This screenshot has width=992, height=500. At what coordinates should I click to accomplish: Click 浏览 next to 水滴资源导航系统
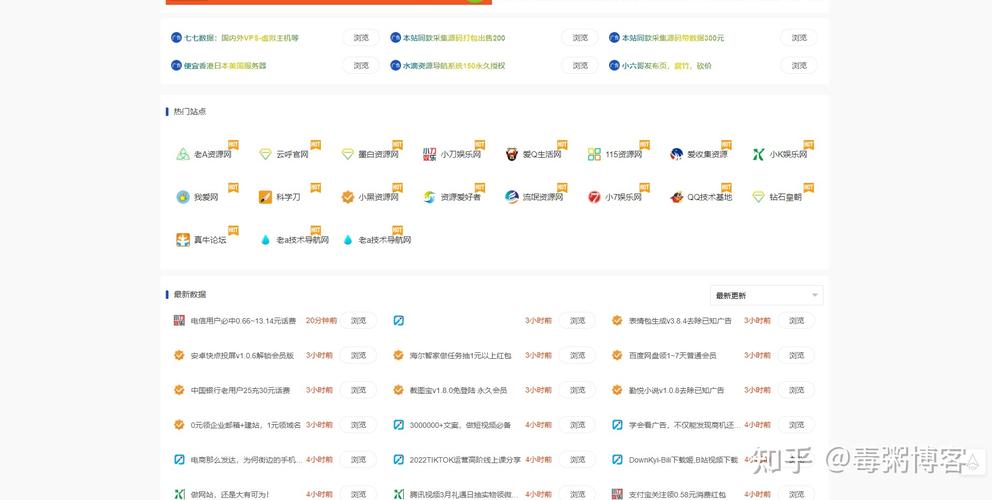coord(580,65)
